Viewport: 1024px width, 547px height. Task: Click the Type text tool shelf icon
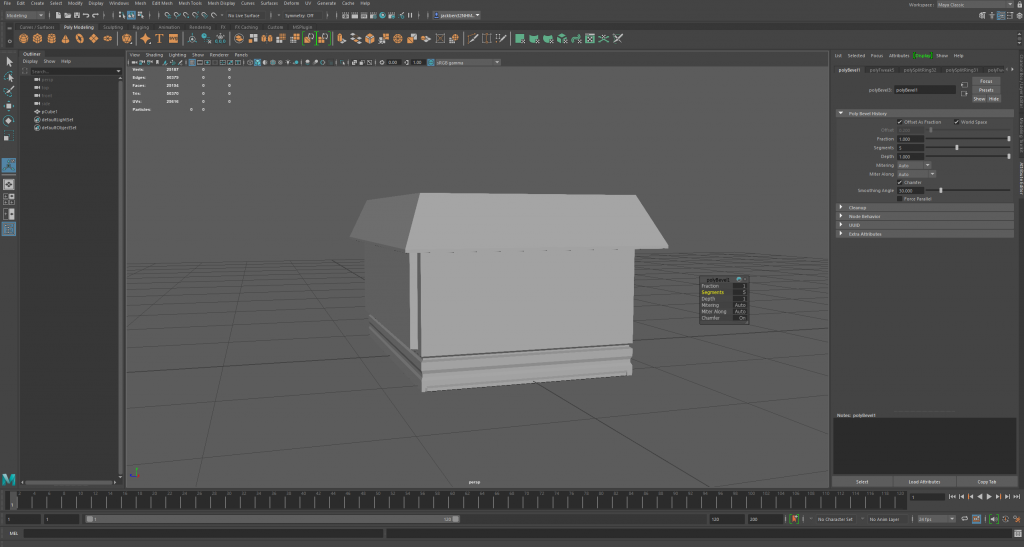click(x=159, y=39)
